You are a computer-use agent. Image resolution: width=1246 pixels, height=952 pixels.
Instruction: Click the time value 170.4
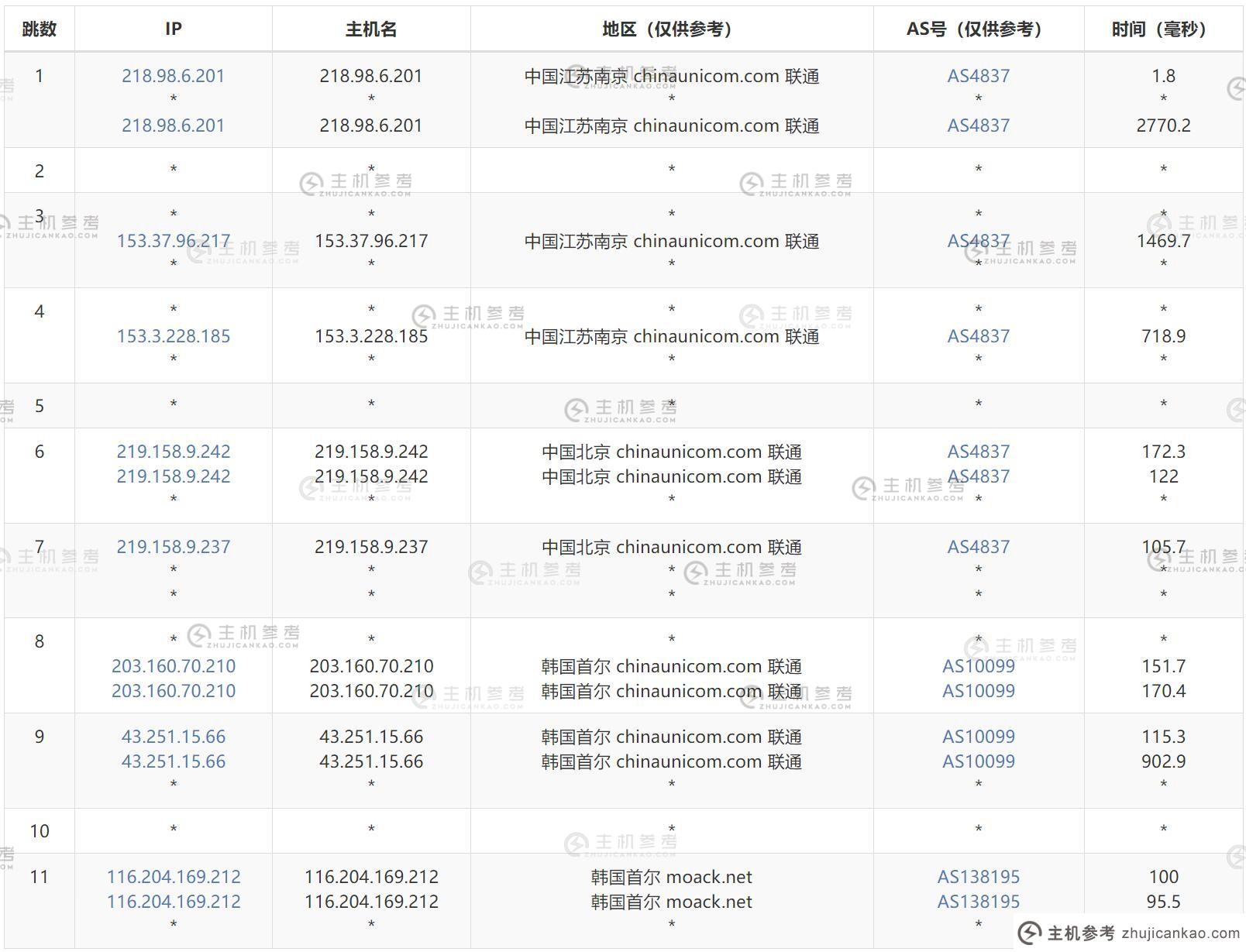click(x=1164, y=691)
